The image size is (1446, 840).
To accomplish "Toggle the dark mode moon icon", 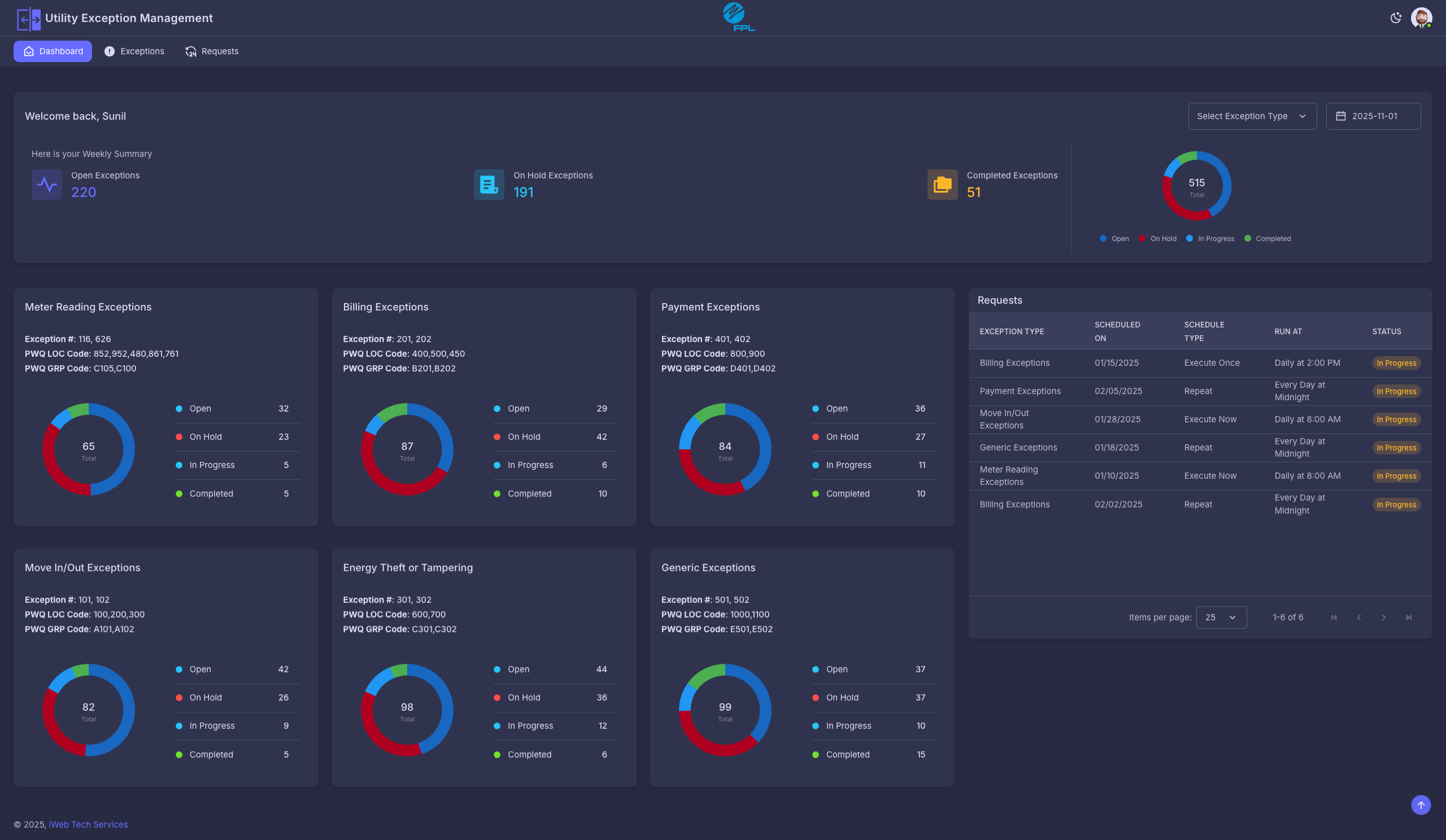I will click(1396, 17).
